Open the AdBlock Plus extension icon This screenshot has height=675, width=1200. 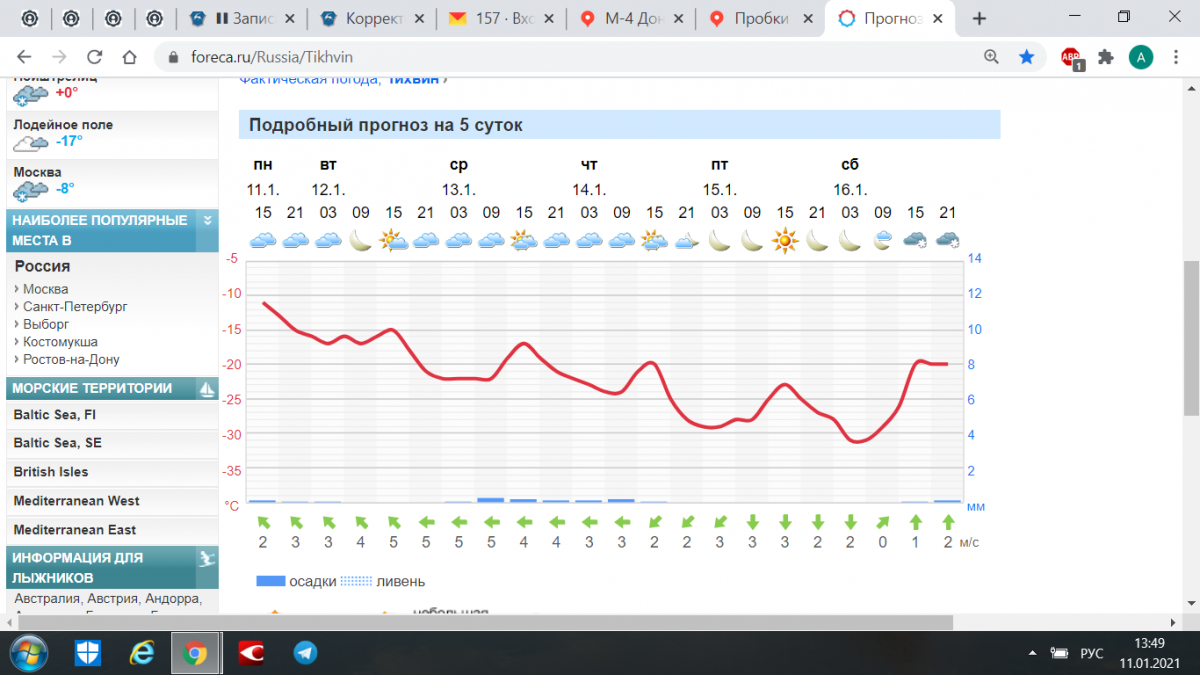click(1071, 58)
